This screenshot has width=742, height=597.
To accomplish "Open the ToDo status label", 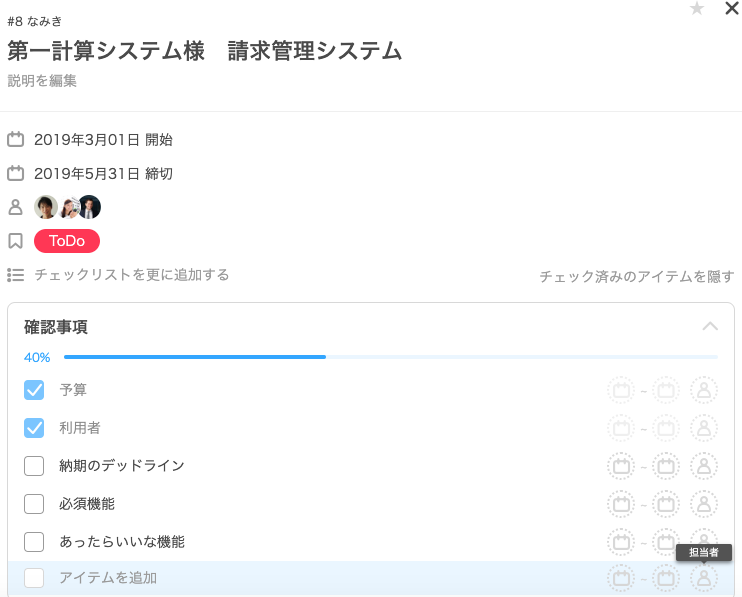I will (x=67, y=241).
